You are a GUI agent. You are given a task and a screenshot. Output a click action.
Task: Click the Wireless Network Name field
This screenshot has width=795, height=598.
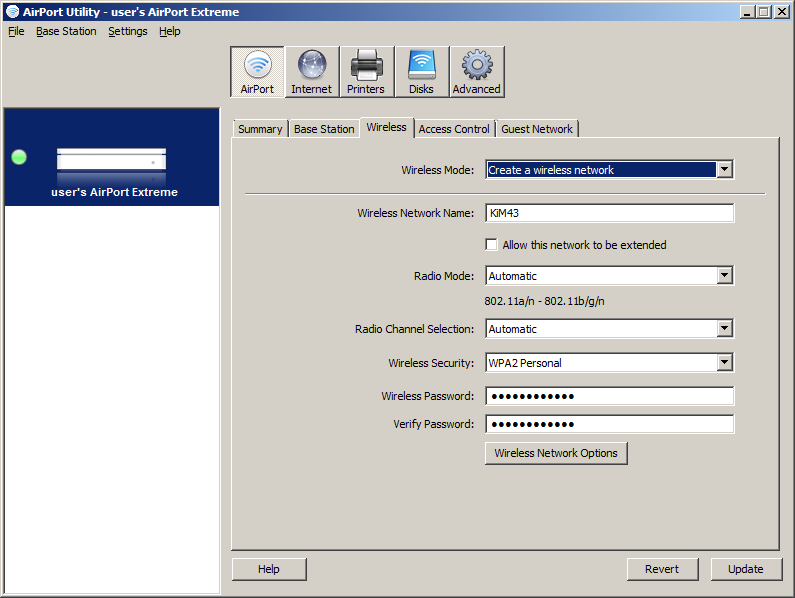[x=609, y=213]
